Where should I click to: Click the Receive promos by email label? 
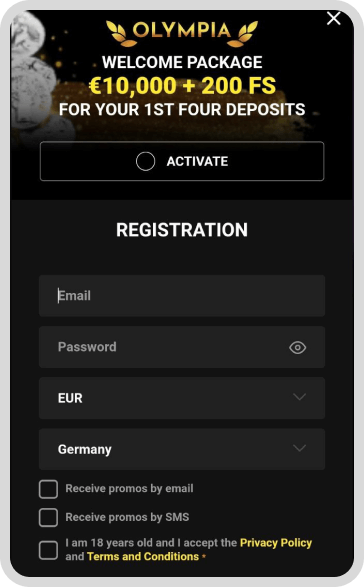[130, 489]
